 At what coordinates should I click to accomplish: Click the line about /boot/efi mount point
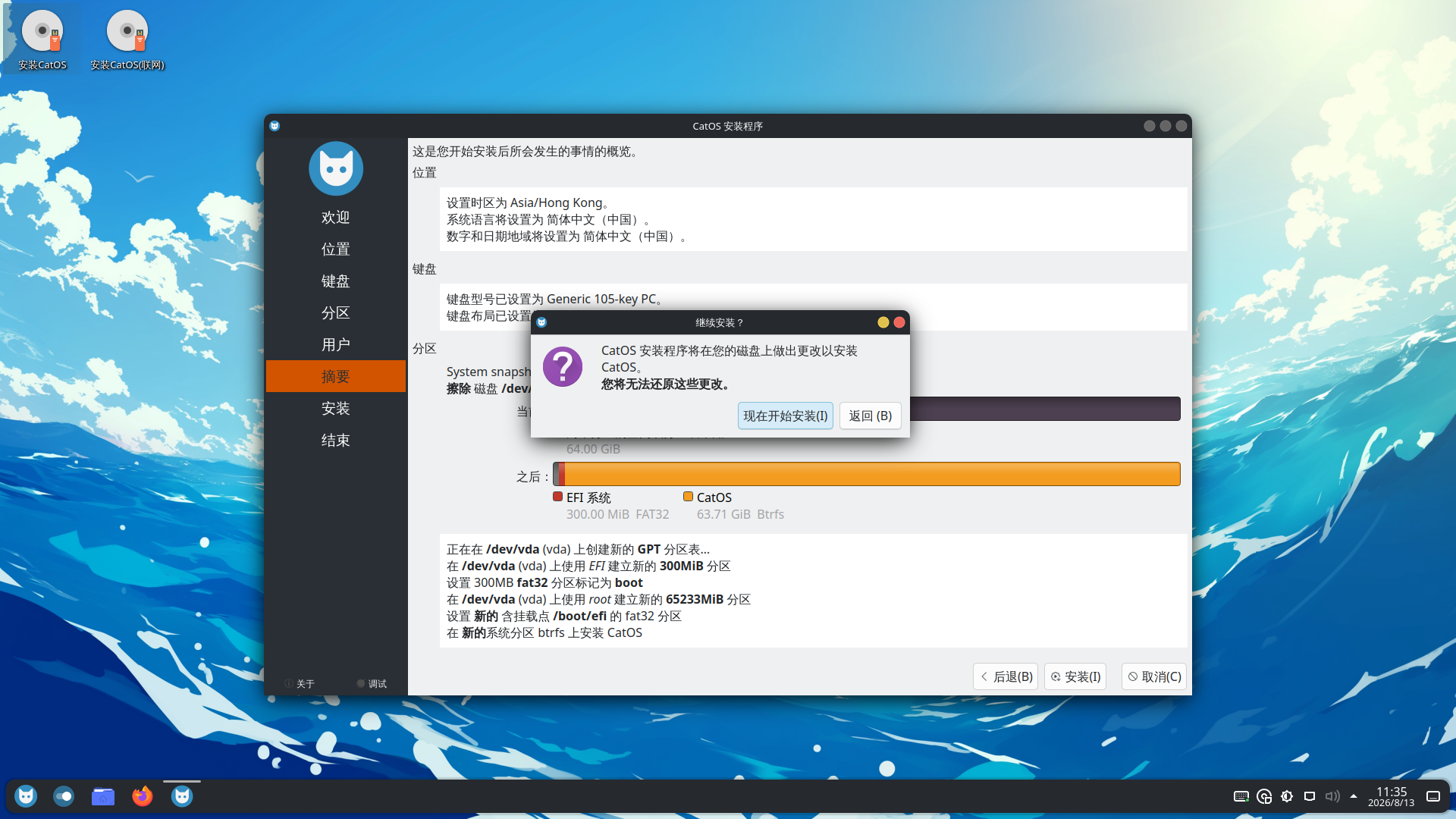coord(563,617)
